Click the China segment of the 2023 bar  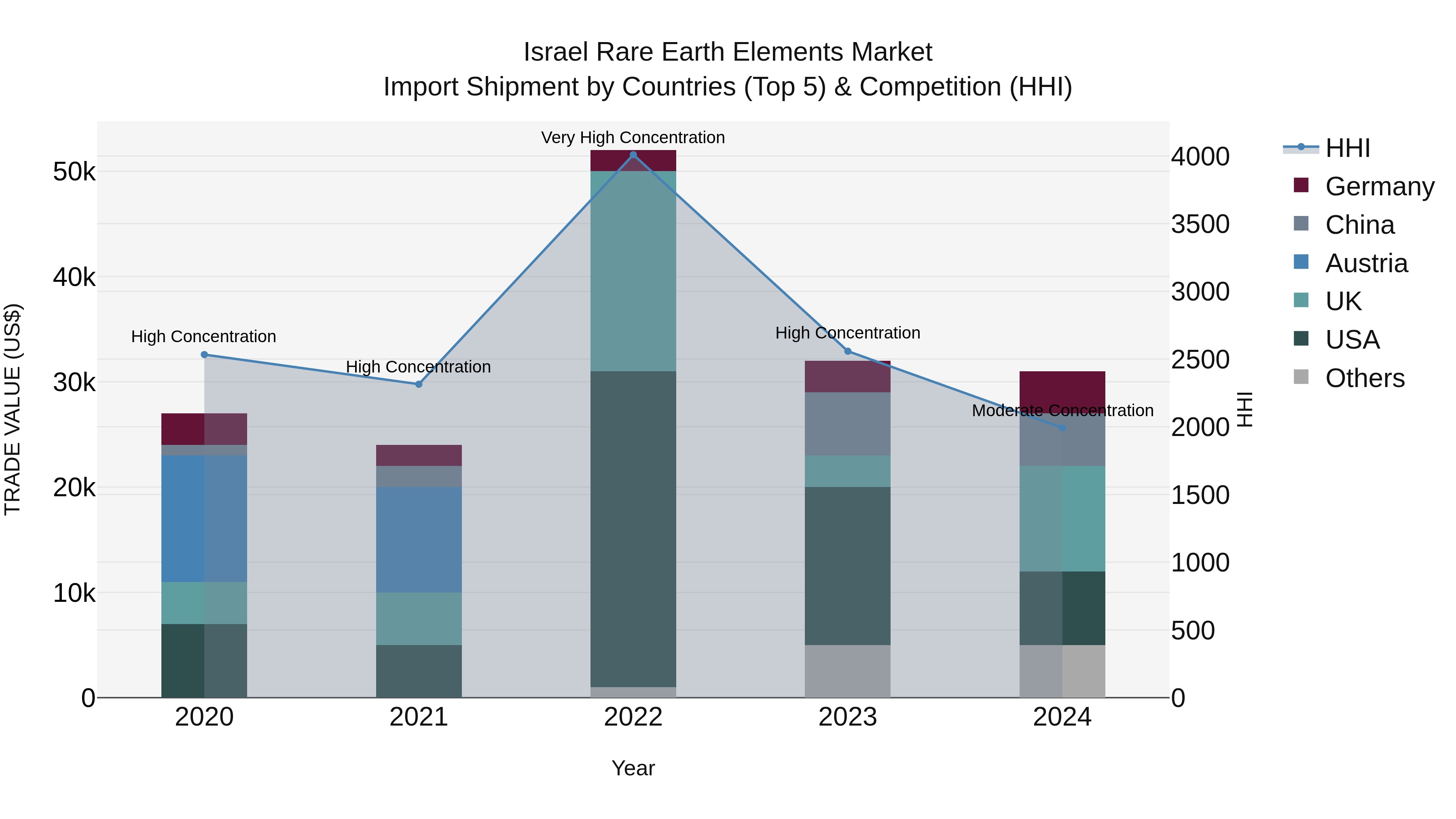[x=848, y=424]
